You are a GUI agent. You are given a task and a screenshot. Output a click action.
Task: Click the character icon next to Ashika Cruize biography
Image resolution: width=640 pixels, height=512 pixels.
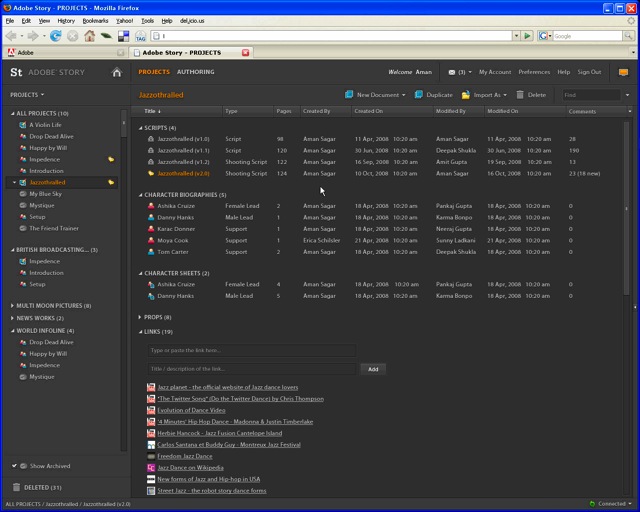(x=151, y=206)
